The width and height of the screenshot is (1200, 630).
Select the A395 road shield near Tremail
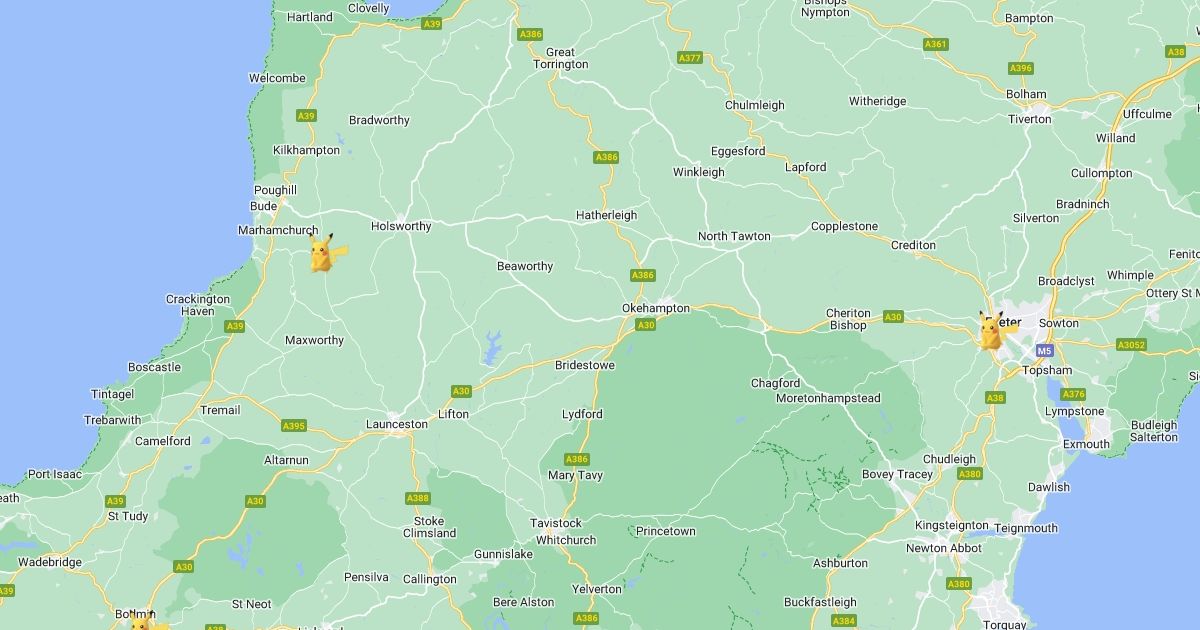(294, 426)
